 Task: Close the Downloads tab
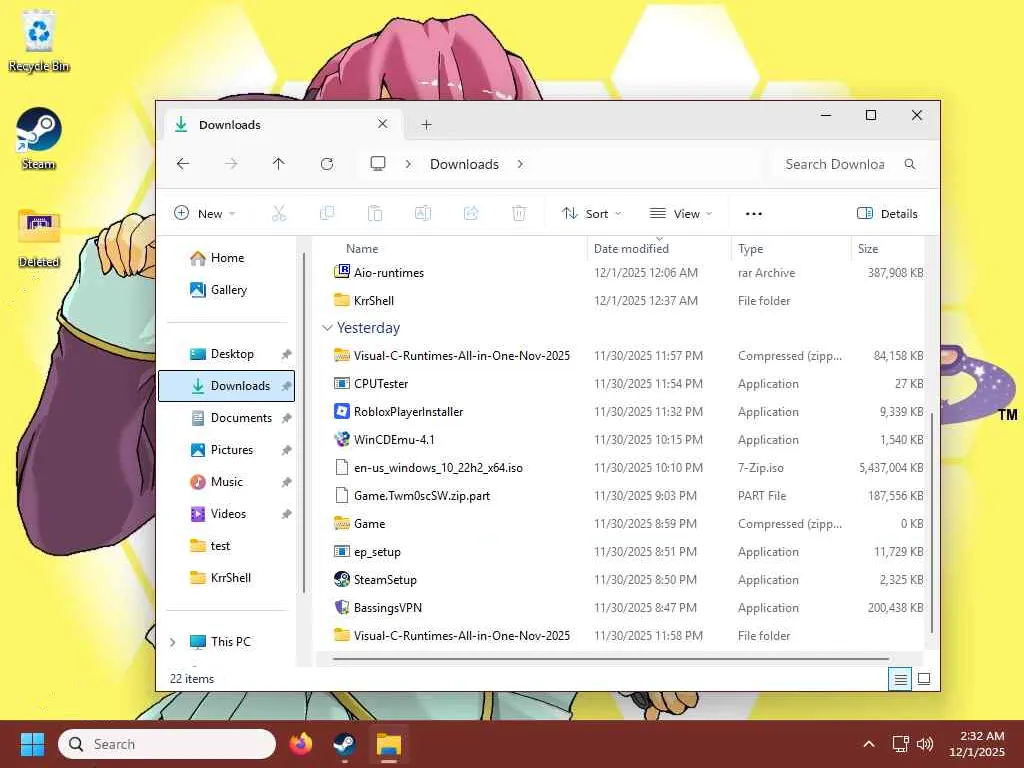point(383,123)
